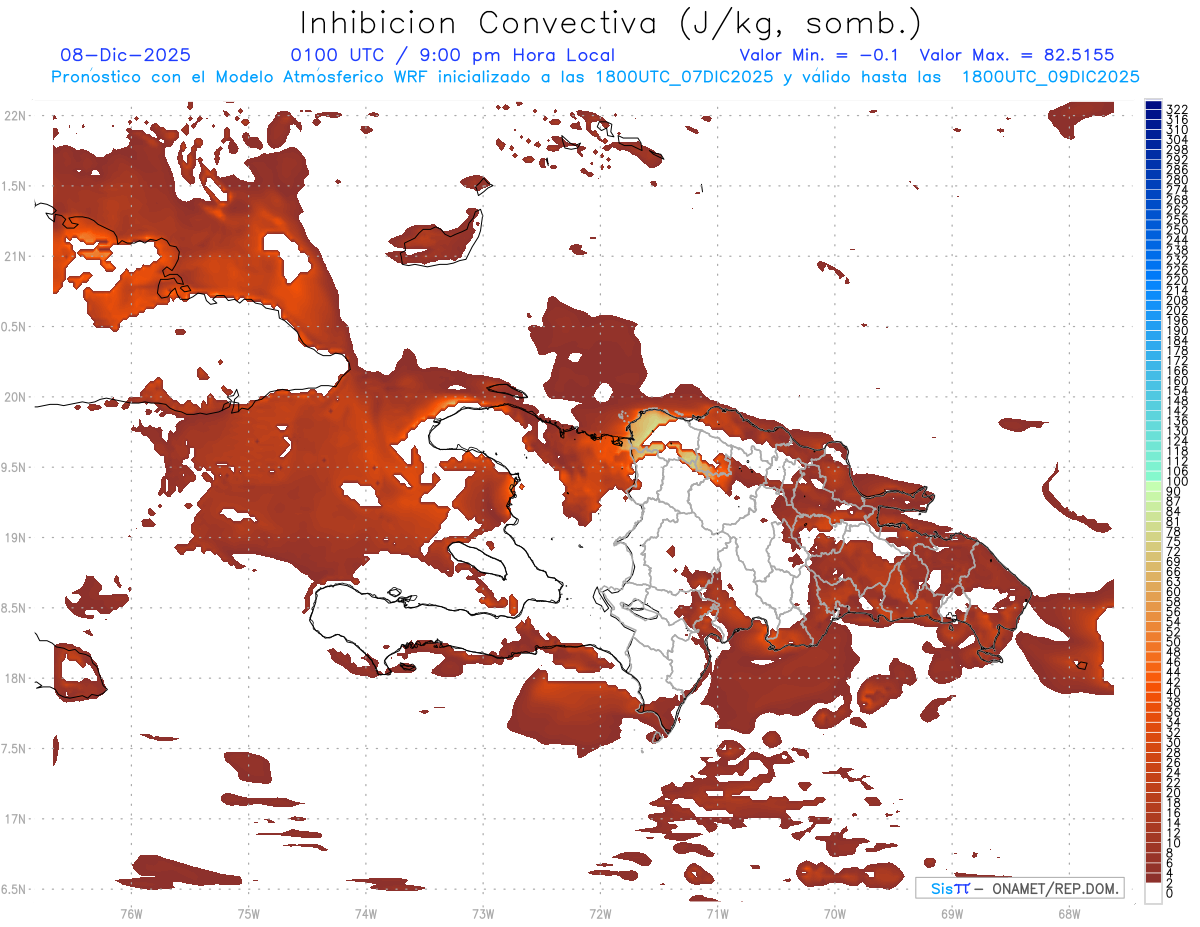Click the "68W" longitude label
The width and height of the screenshot is (1200, 927).
[1069, 913]
